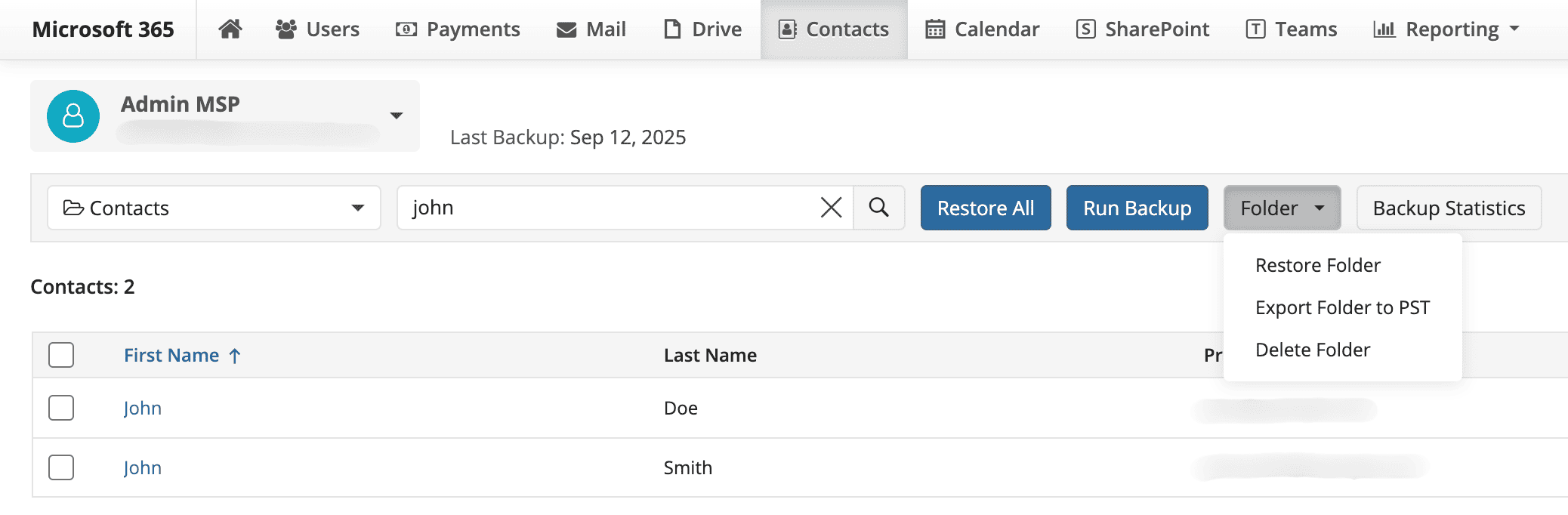Click the Drive file icon

coord(672,29)
